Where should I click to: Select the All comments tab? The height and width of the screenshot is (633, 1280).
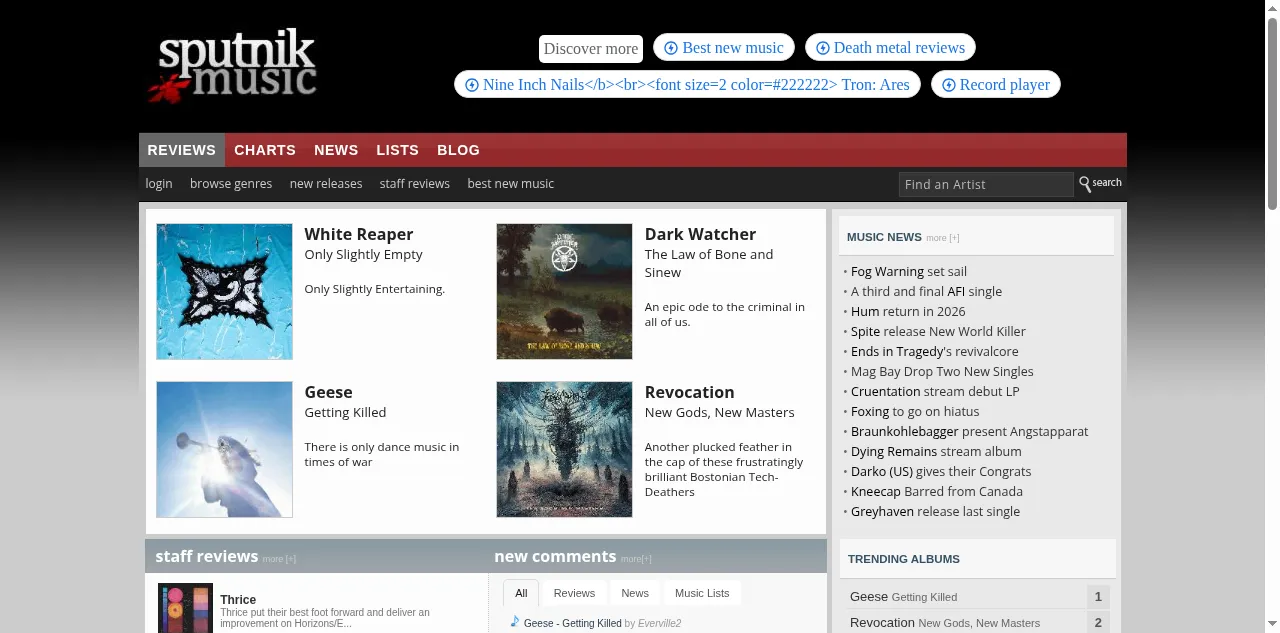(521, 593)
